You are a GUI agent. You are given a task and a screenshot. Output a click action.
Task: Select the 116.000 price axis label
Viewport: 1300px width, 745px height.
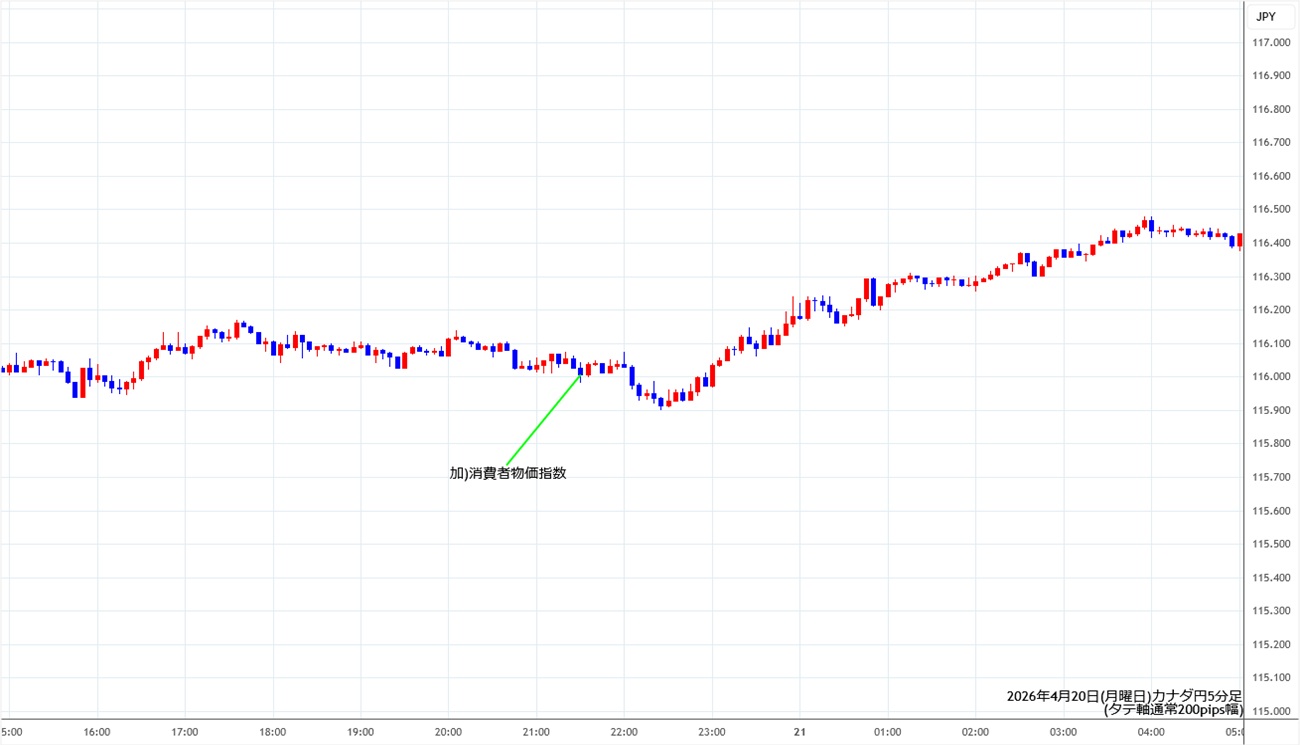1270,377
